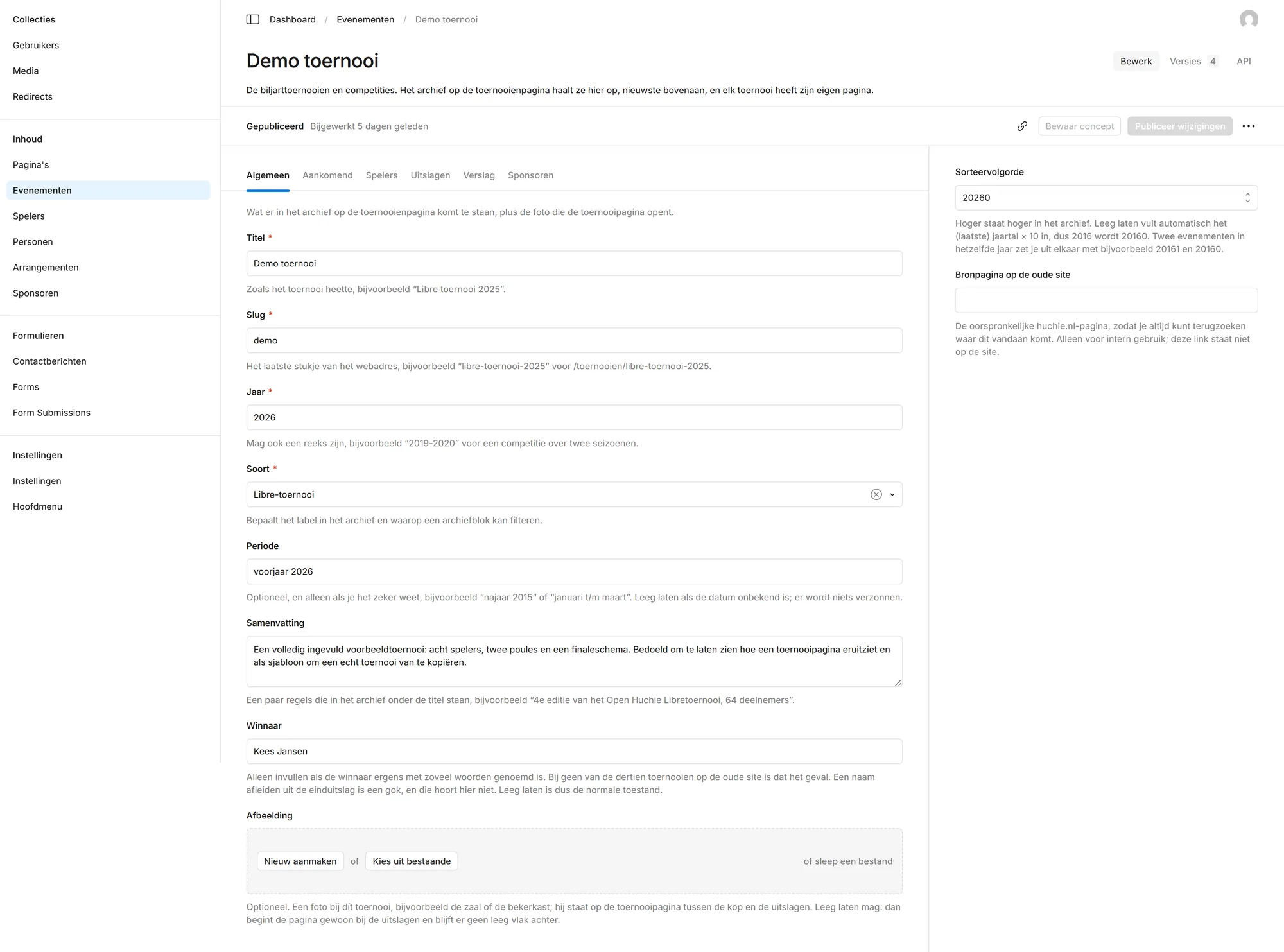Screen dimensions: 1284x952
Task: Open the three-dots more actions menu
Action: [x=1249, y=126]
